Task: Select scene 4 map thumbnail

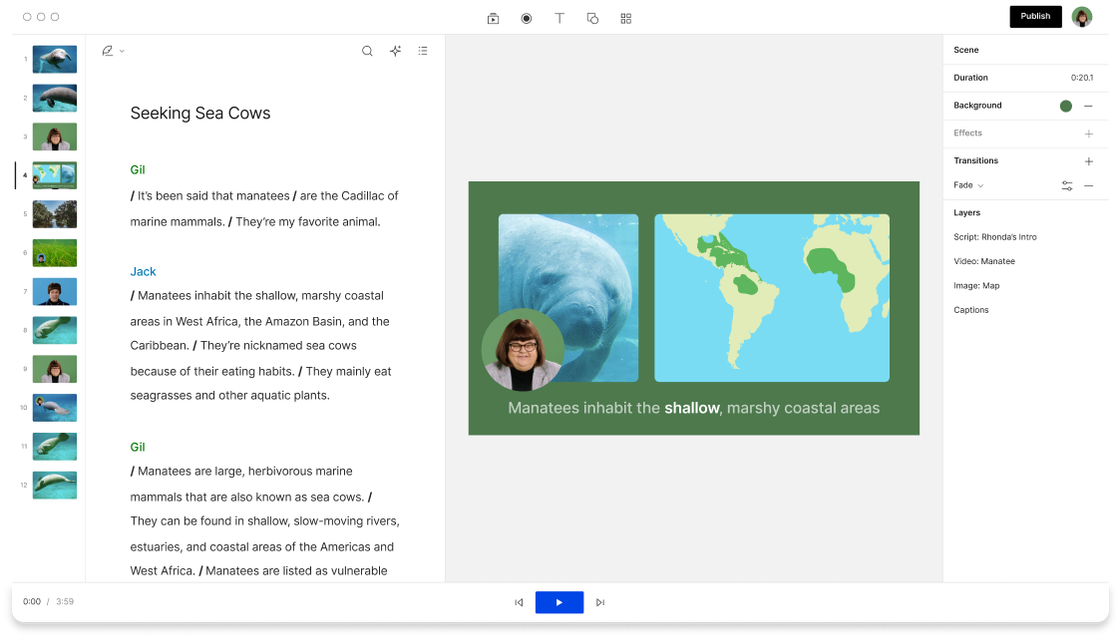Action: click(55, 175)
